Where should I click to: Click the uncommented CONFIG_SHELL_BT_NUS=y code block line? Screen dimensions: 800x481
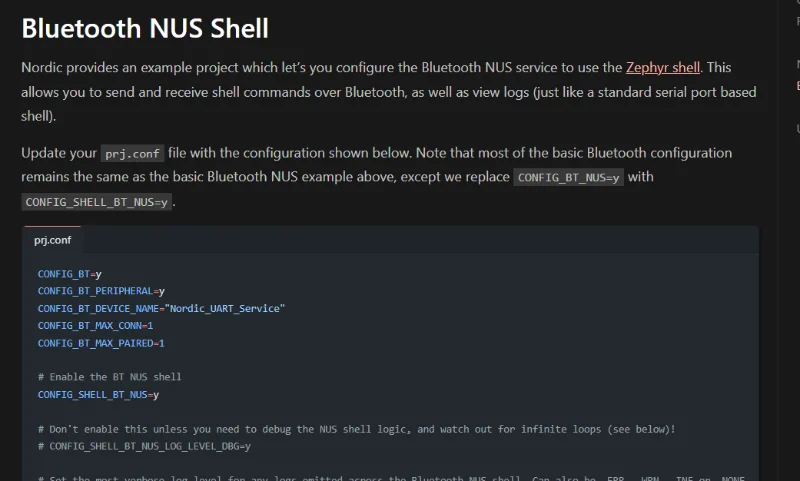[x=98, y=394]
